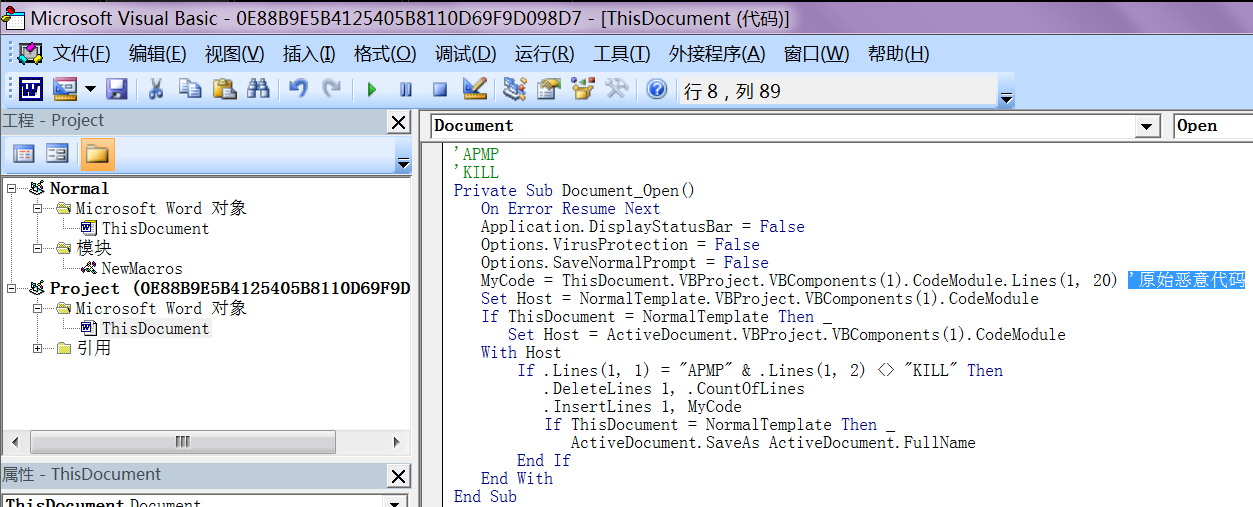Open the 视图(V) menu
Viewport: 1253px width, 507px height.
[x=234, y=53]
